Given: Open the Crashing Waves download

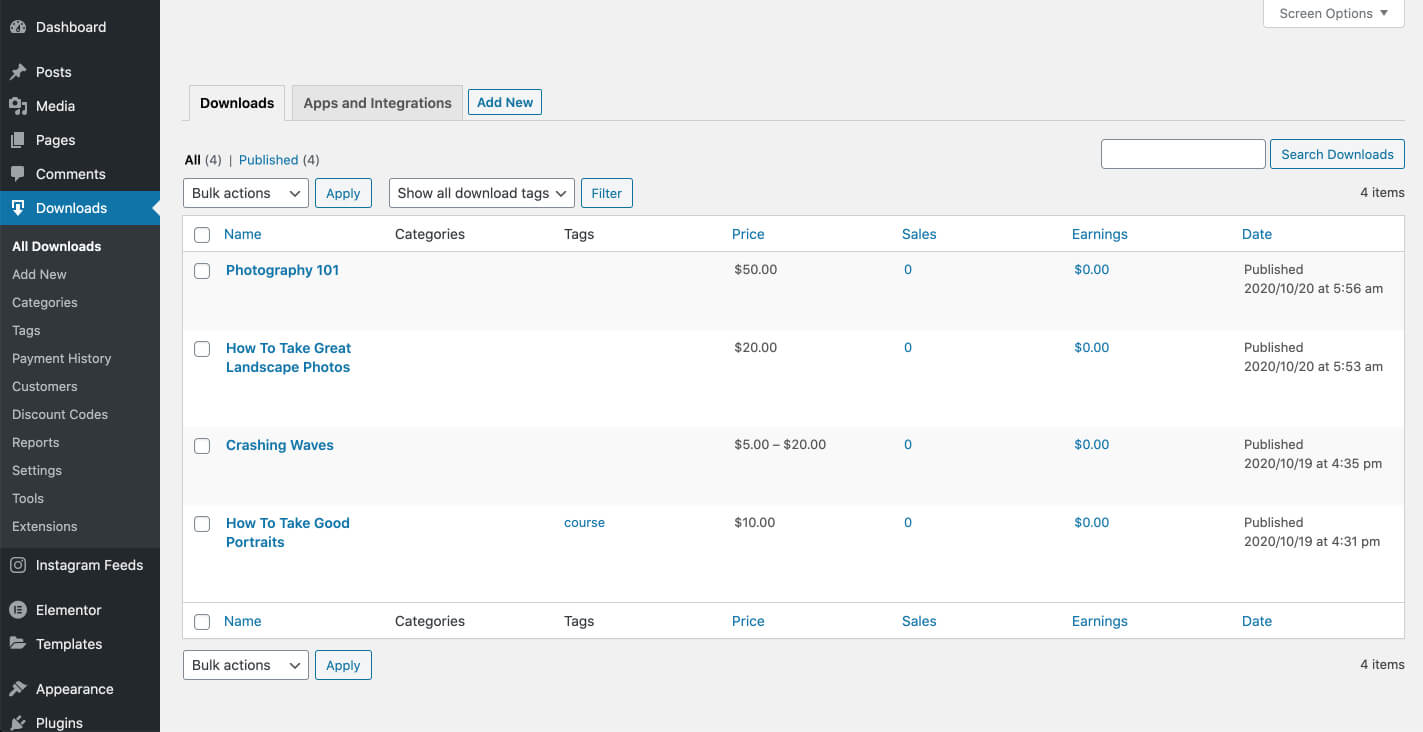Looking at the screenshot, I should click(280, 445).
